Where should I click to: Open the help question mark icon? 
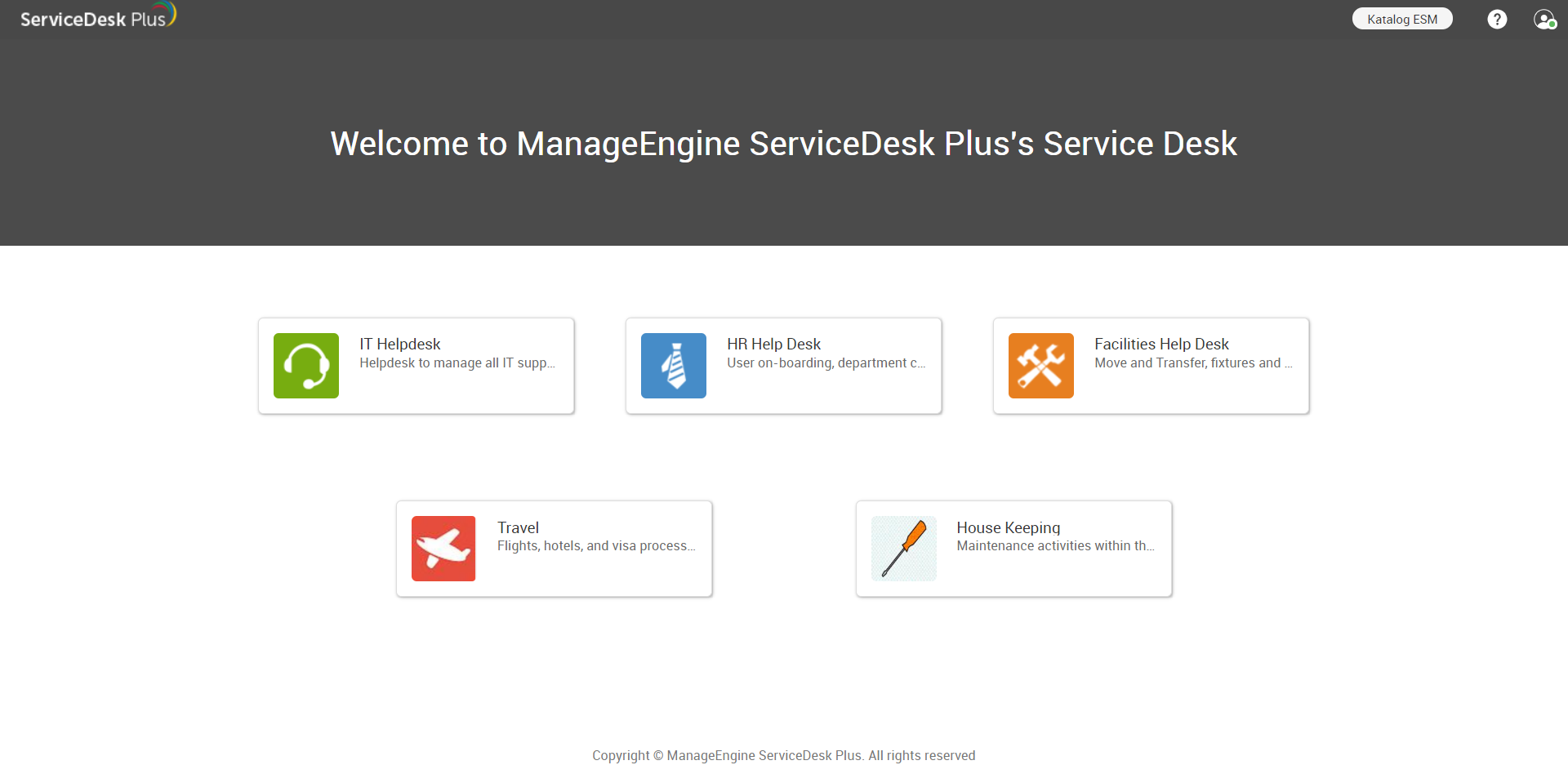pyautogui.click(x=1497, y=18)
